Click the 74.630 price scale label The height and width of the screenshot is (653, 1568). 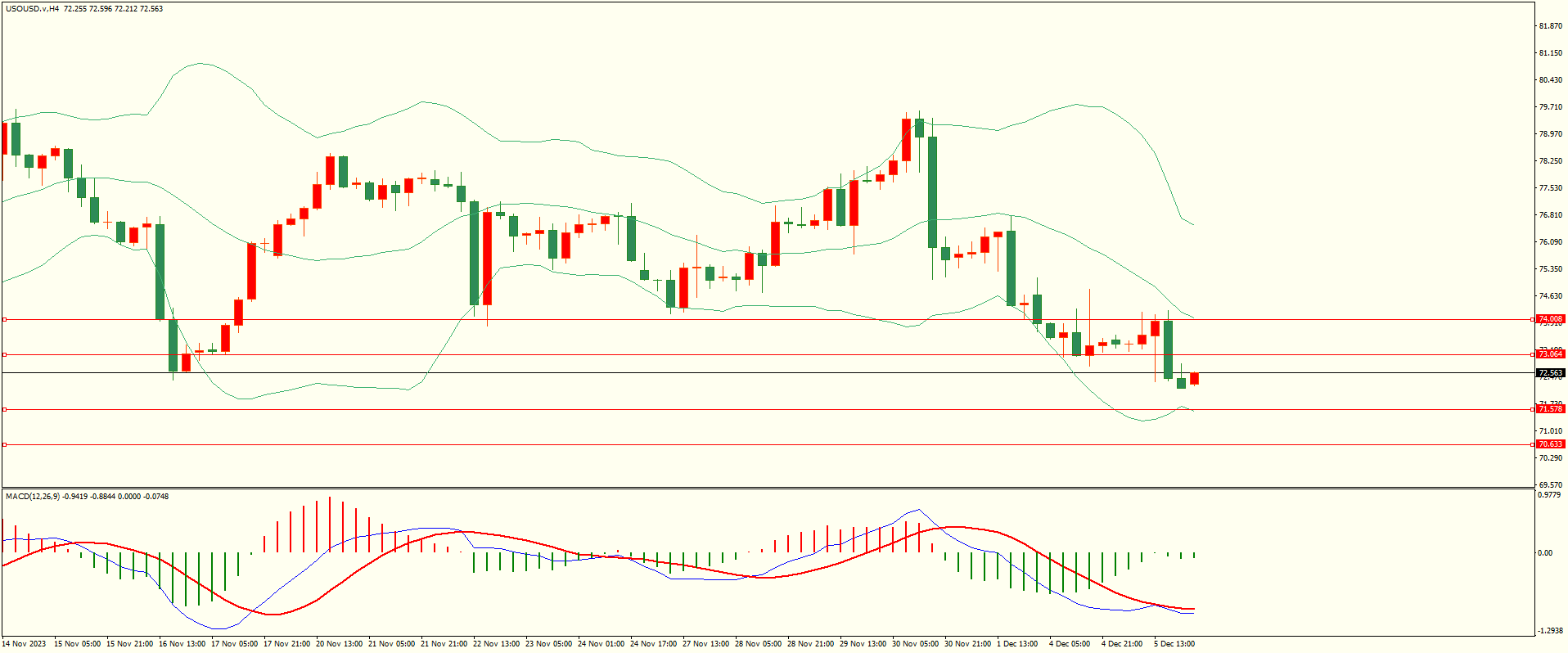coord(1550,296)
